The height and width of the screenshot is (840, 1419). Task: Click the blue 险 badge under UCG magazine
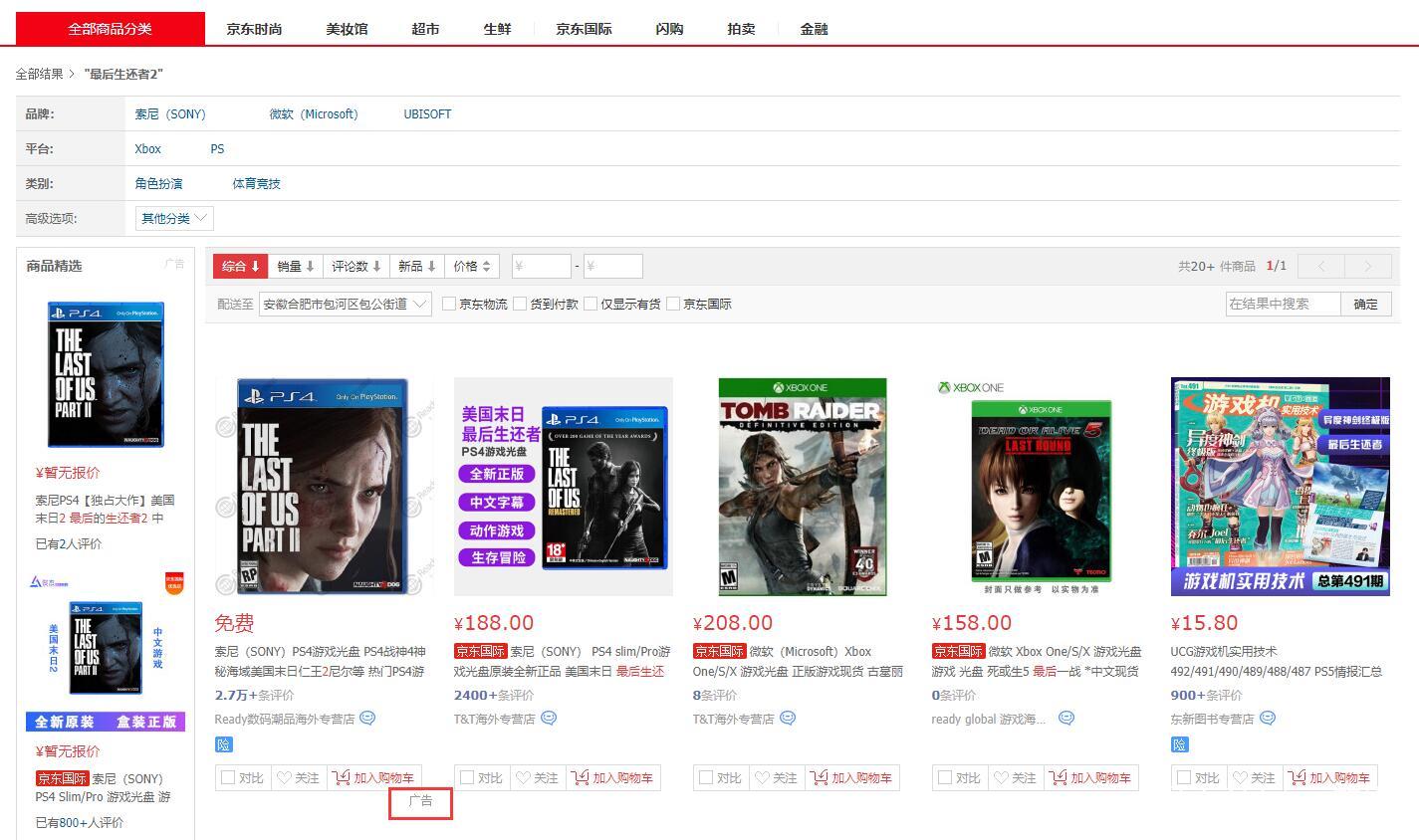coord(1180,744)
